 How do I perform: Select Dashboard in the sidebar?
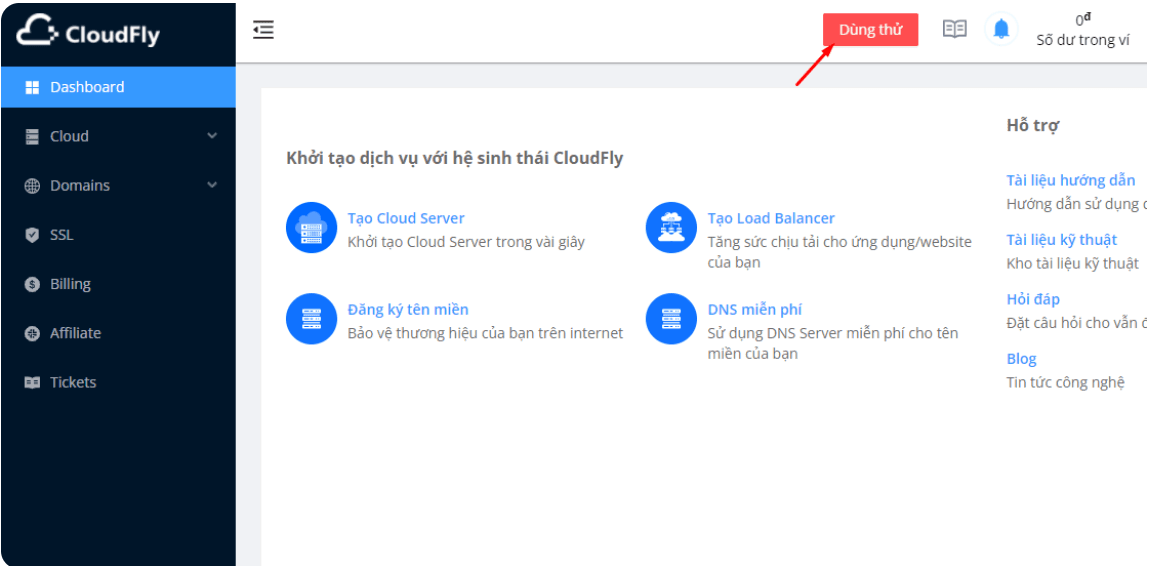click(x=87, y=87)
